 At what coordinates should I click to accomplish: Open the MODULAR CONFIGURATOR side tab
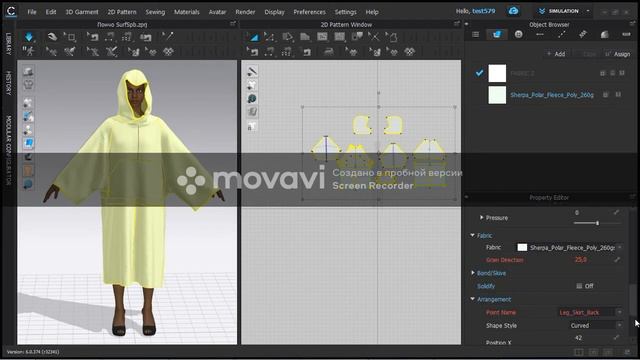8,150
